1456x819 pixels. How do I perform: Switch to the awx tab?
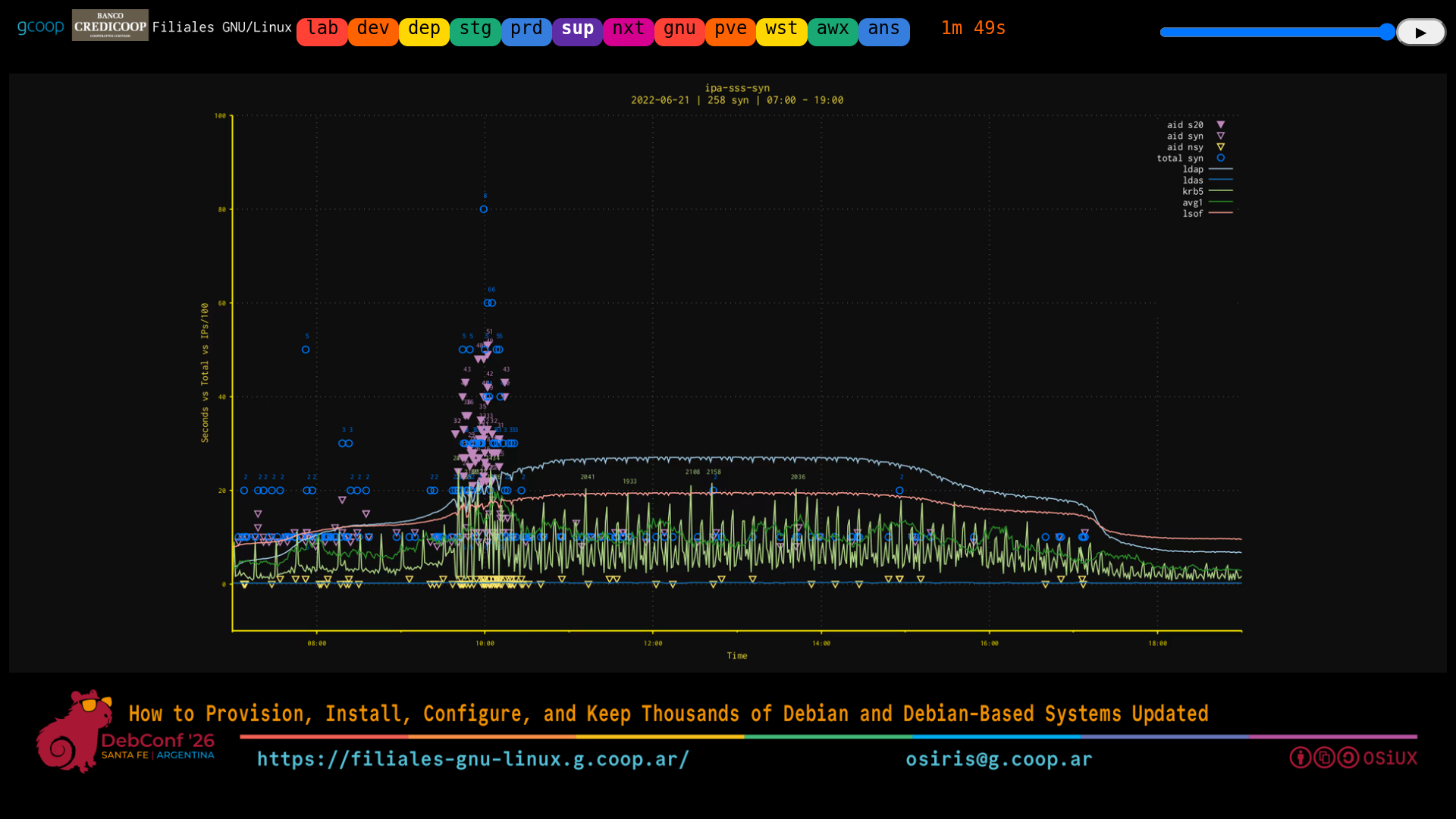coord(833,32)
